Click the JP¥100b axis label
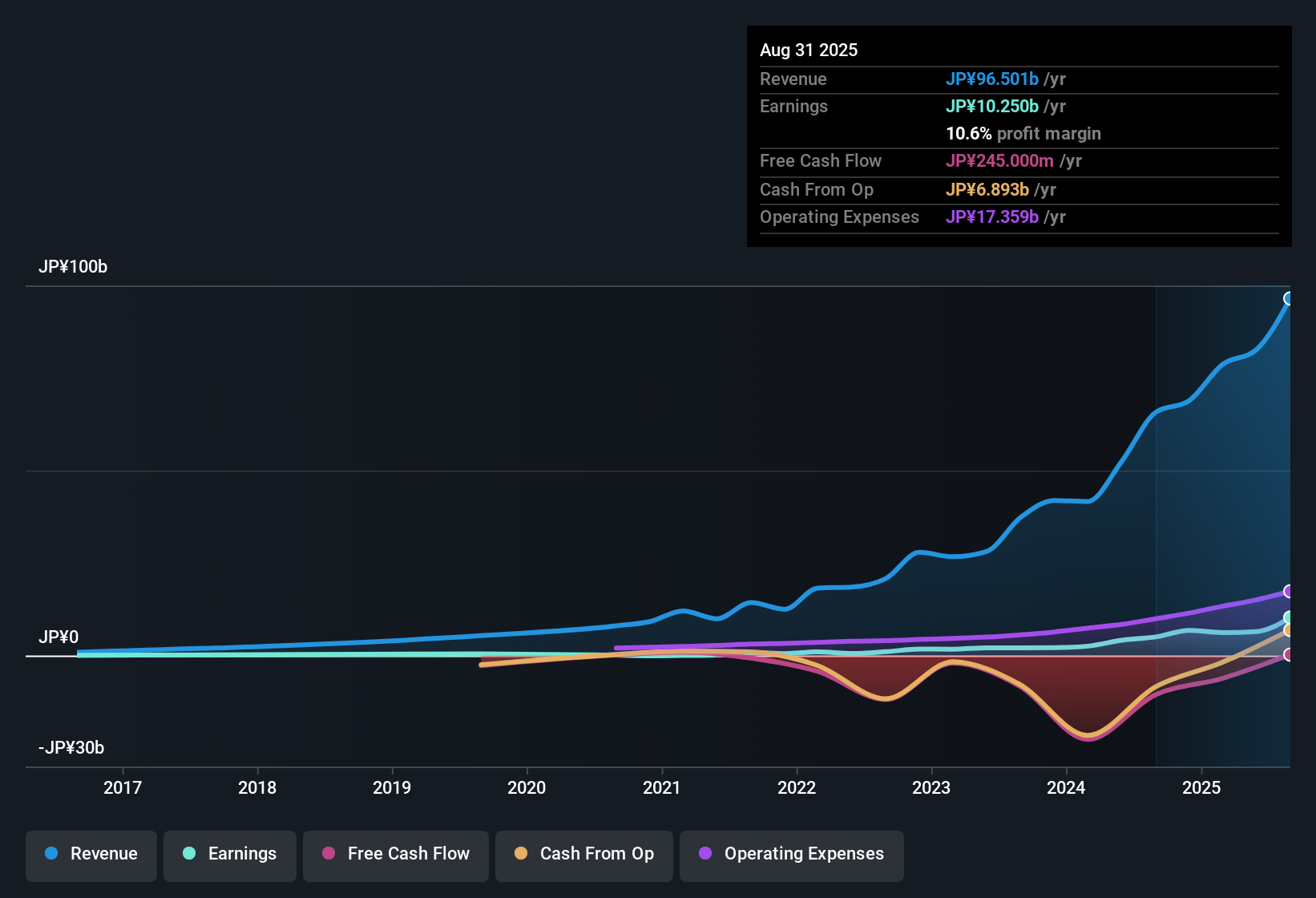 pyautogui.click(x=73, y=267)
